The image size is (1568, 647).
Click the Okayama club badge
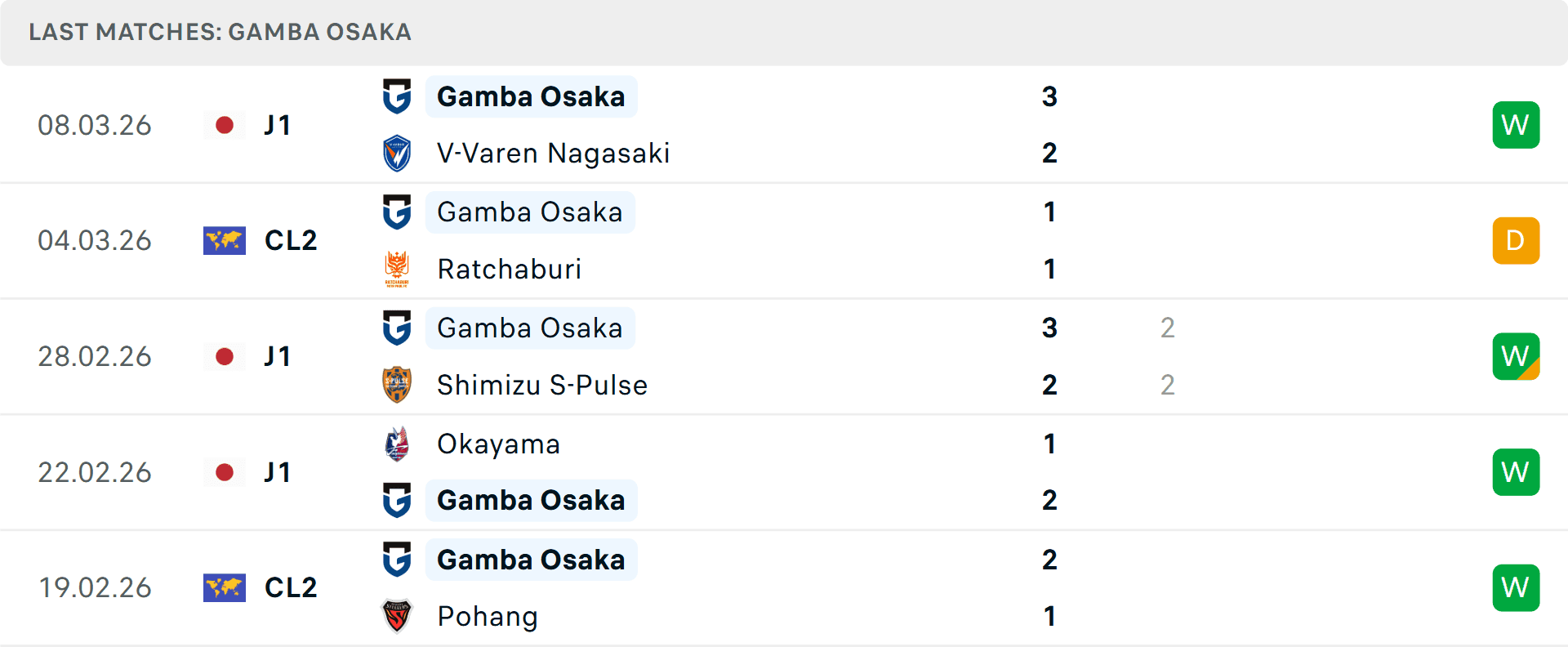pyautogui.click(x=397, y=443)
